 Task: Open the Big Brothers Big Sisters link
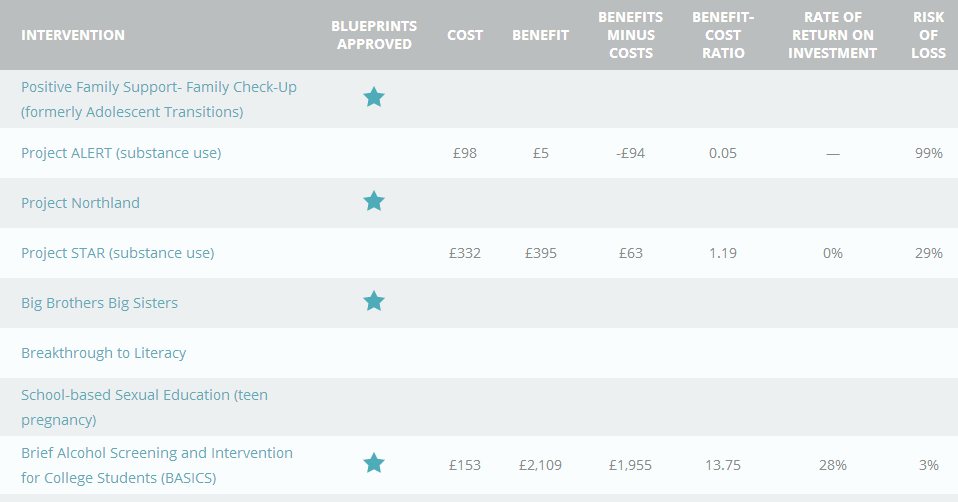pos(100,303)
